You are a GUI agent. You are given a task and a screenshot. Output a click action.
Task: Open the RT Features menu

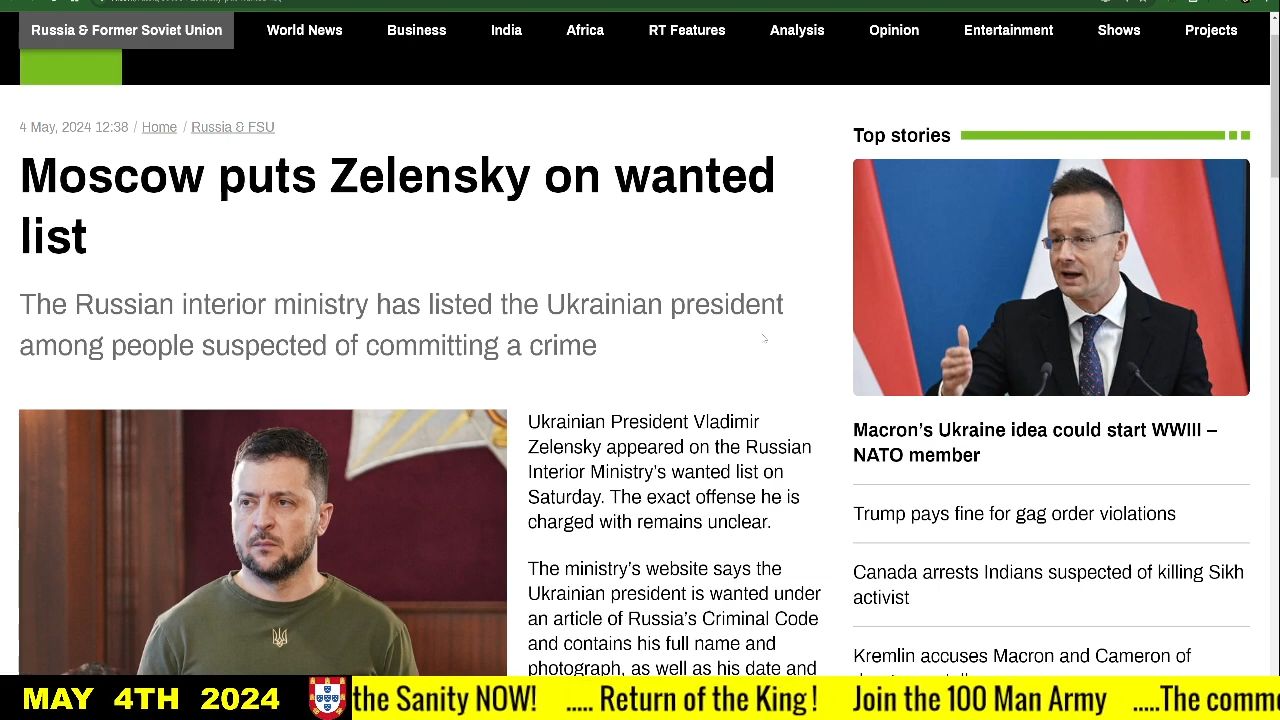[x=687, y=30]
